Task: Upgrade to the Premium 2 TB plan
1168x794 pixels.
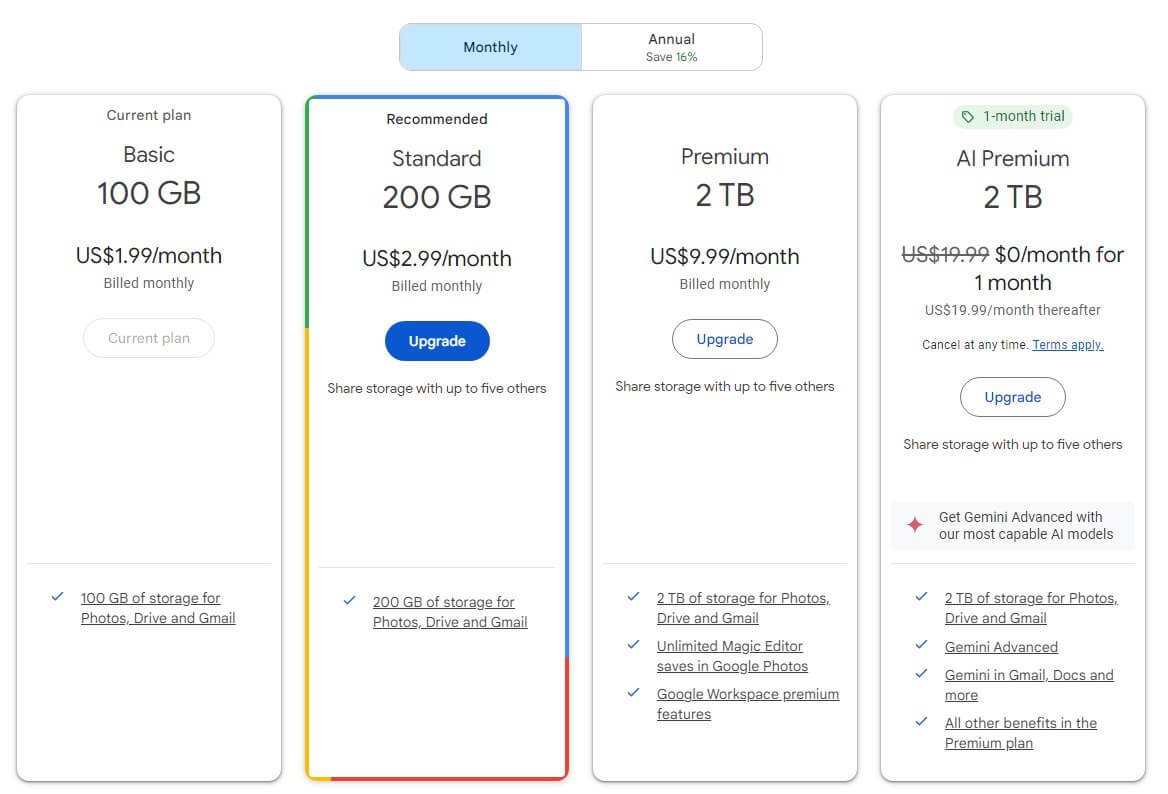Action: click(x=724, y=339)
